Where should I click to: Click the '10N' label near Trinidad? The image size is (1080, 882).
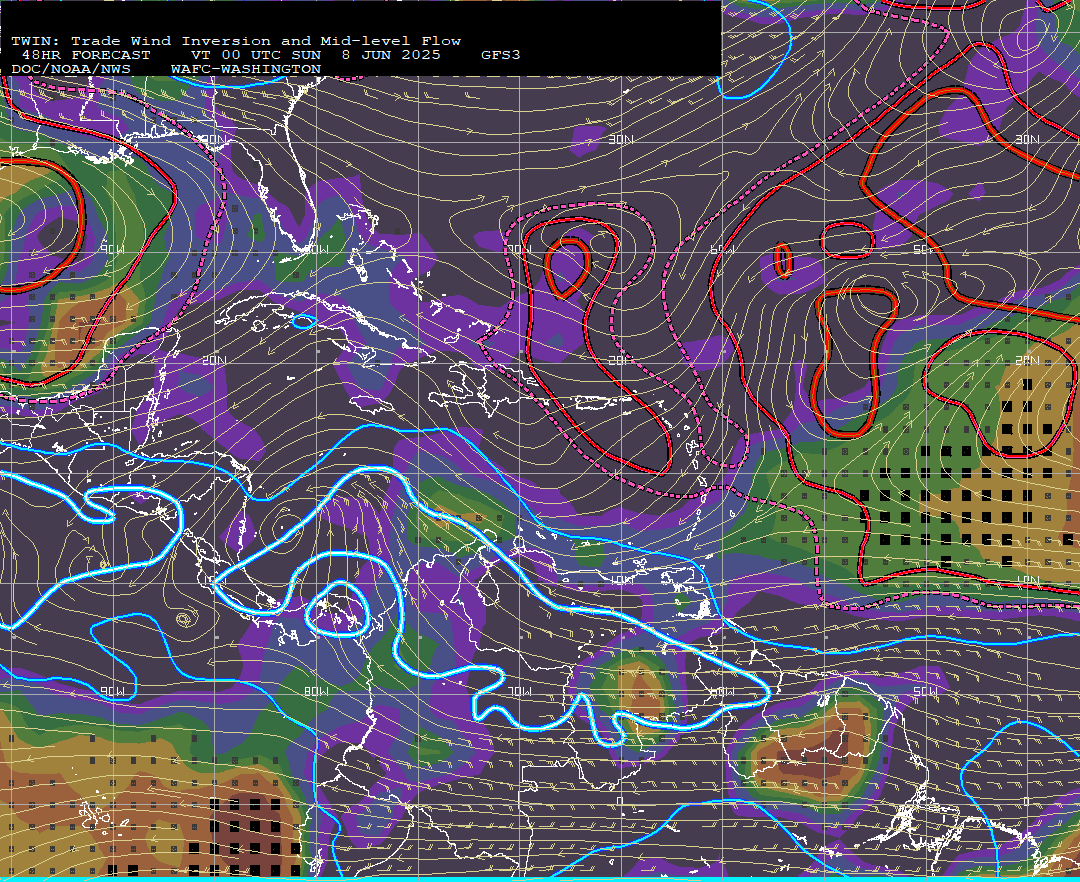tap(621, 580)
